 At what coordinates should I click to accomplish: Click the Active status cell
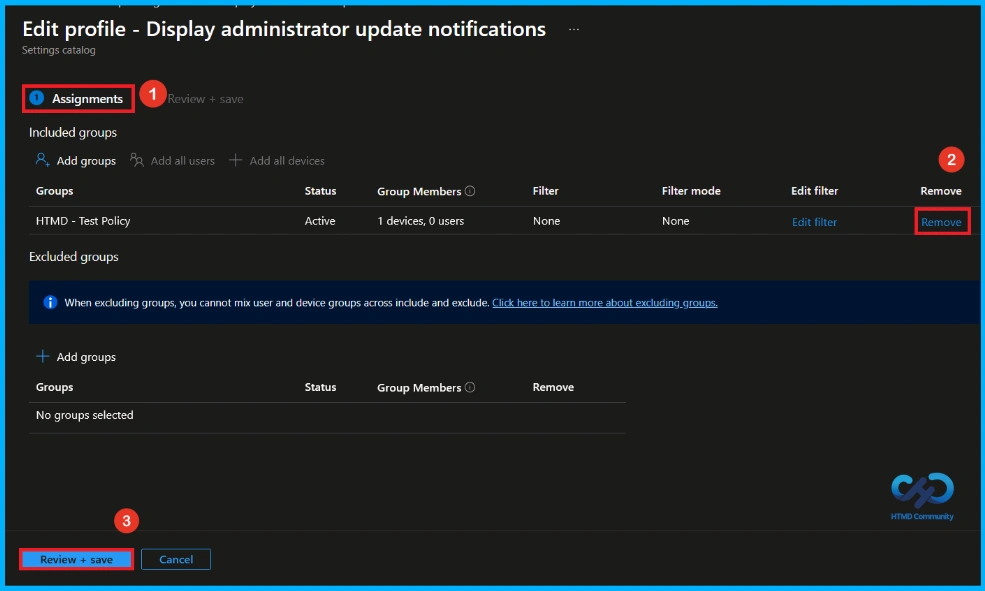320,221
